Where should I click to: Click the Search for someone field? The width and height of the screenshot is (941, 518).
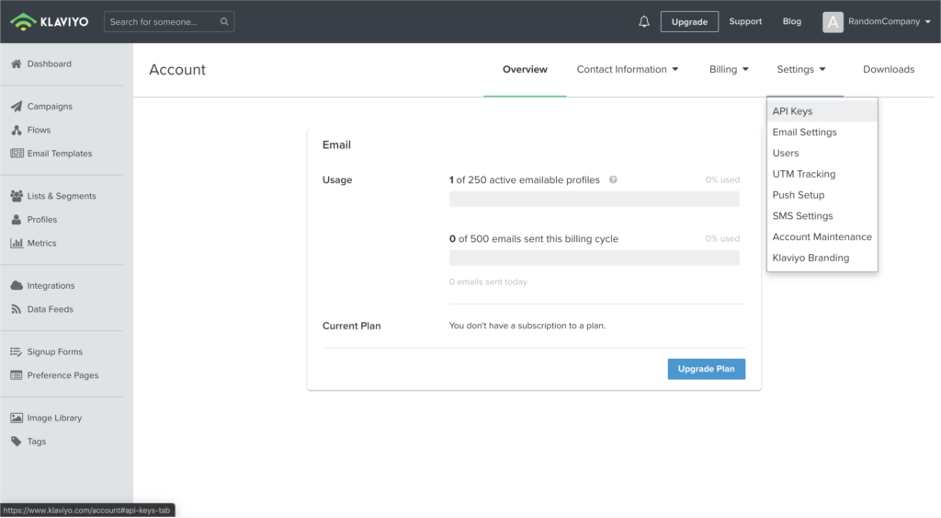coord(169,22)
